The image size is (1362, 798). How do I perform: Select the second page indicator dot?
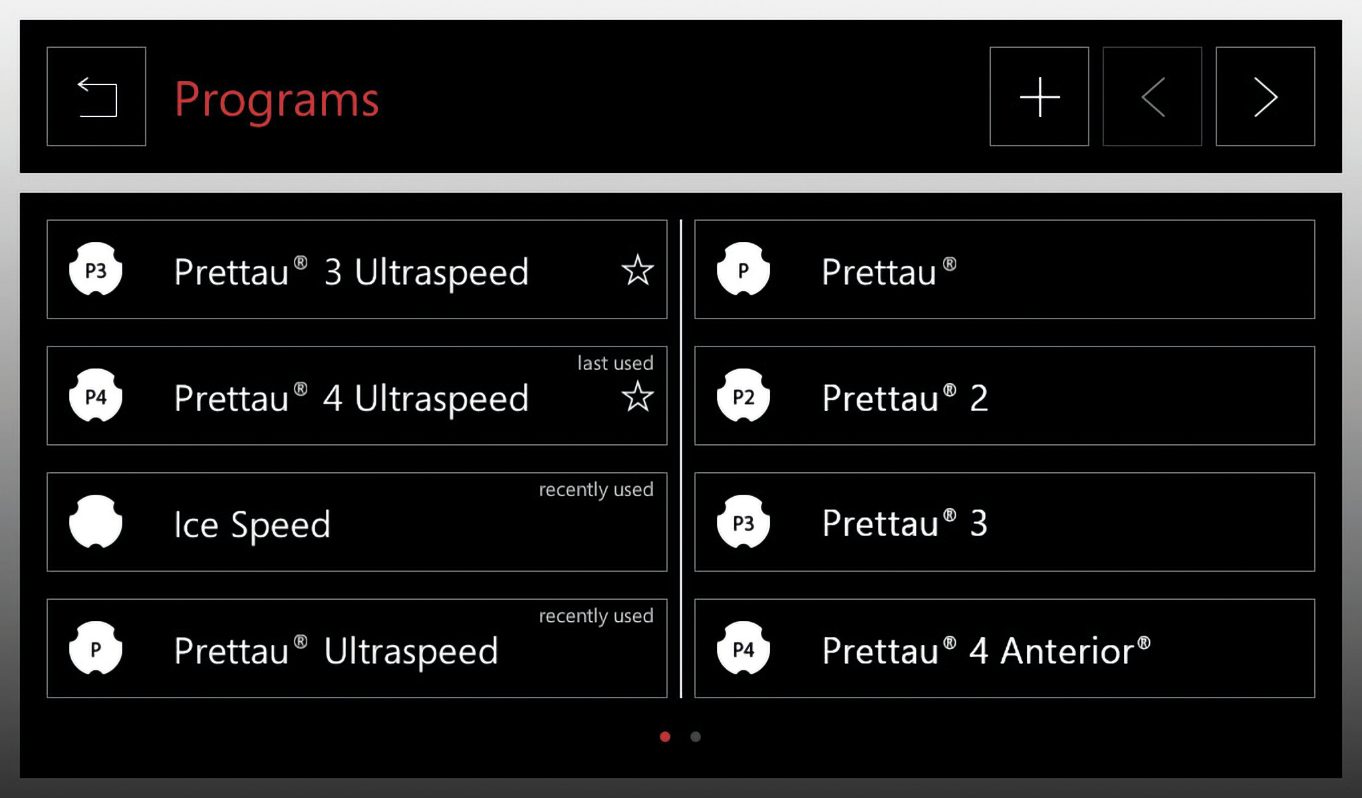(x=696, y=737)
